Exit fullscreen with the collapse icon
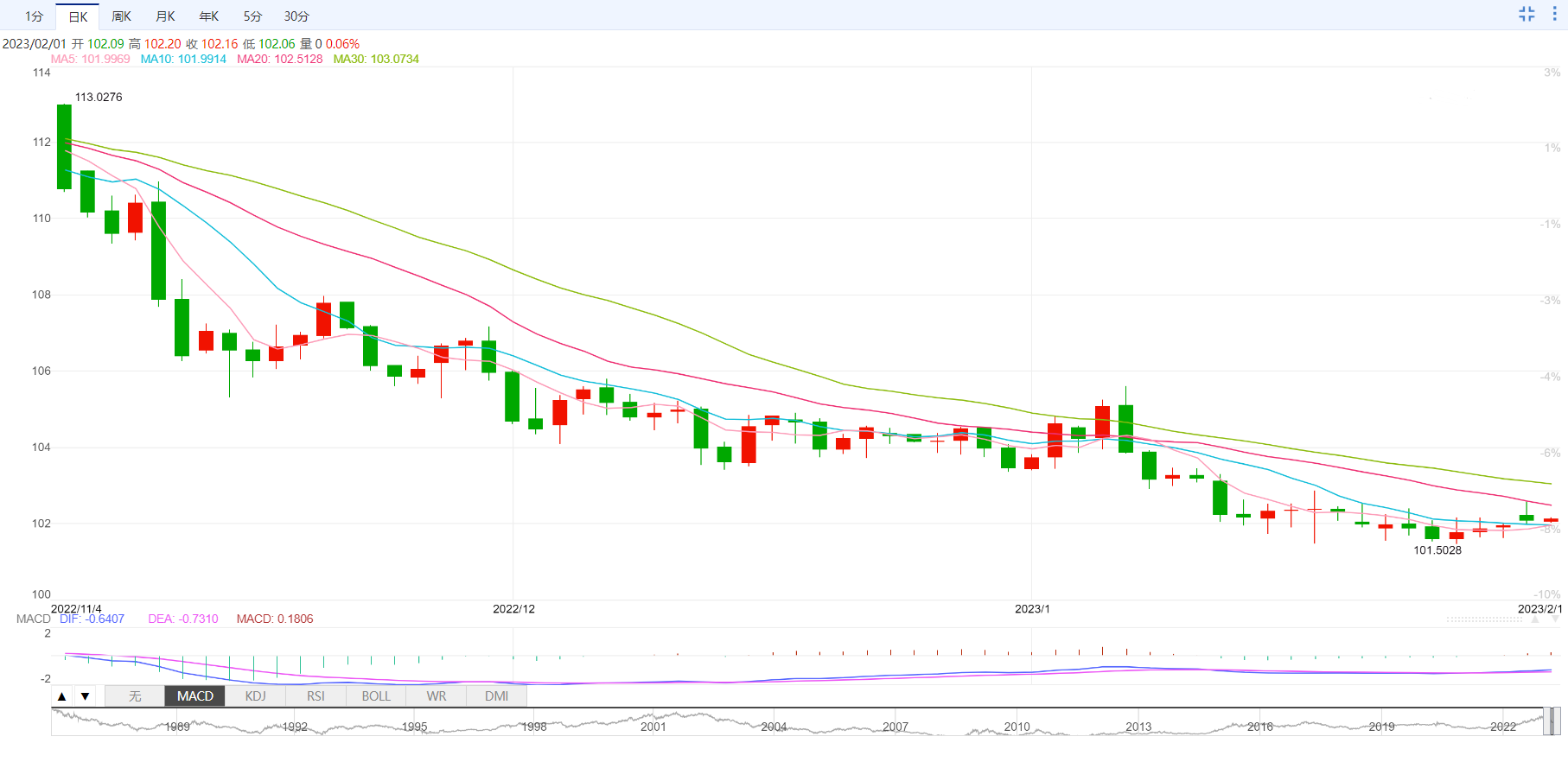Viewport: 1568px width, 762px height. click(1527, 14)
